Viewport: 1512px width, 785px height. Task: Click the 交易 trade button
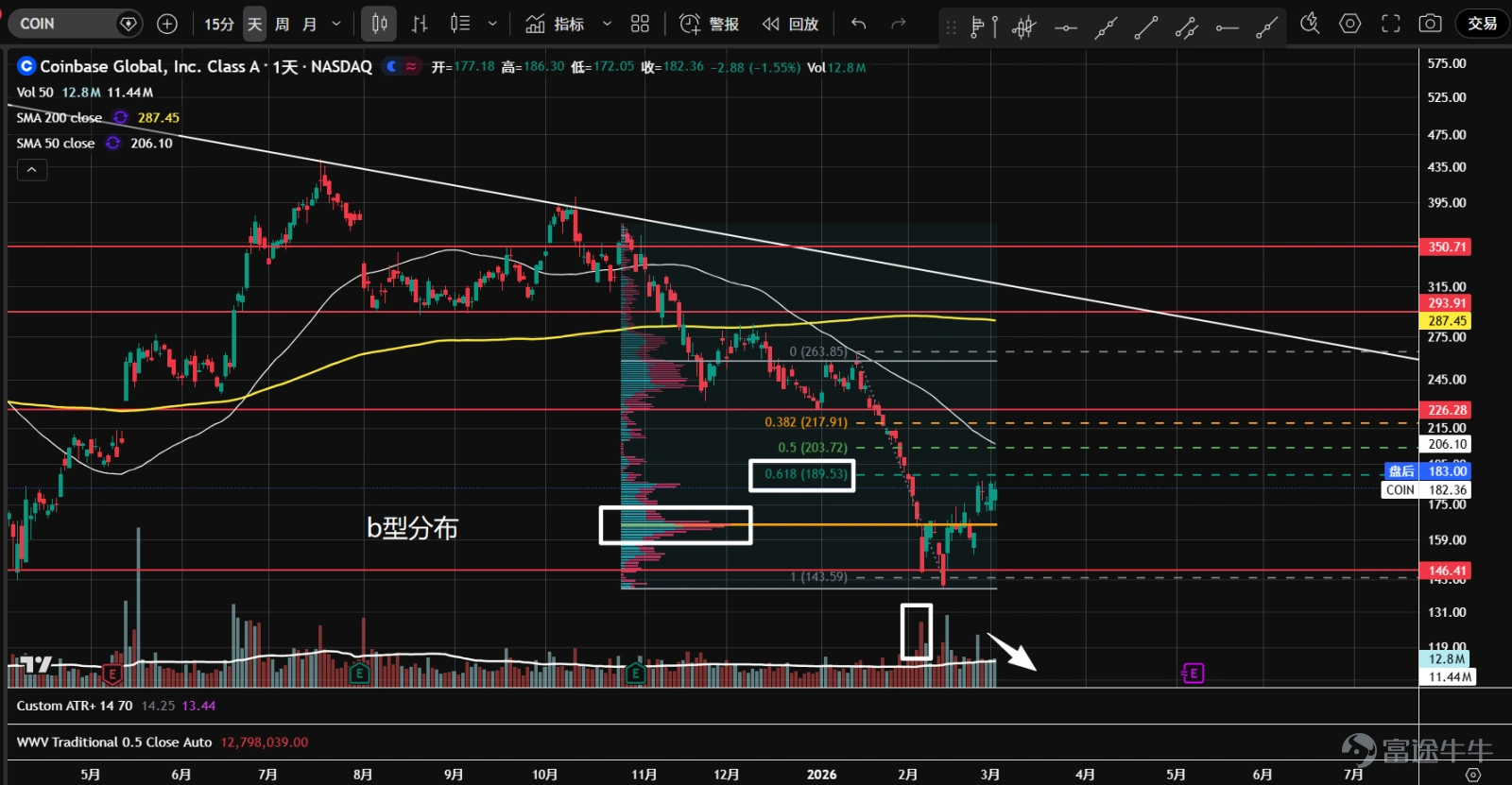(1482, 24)
